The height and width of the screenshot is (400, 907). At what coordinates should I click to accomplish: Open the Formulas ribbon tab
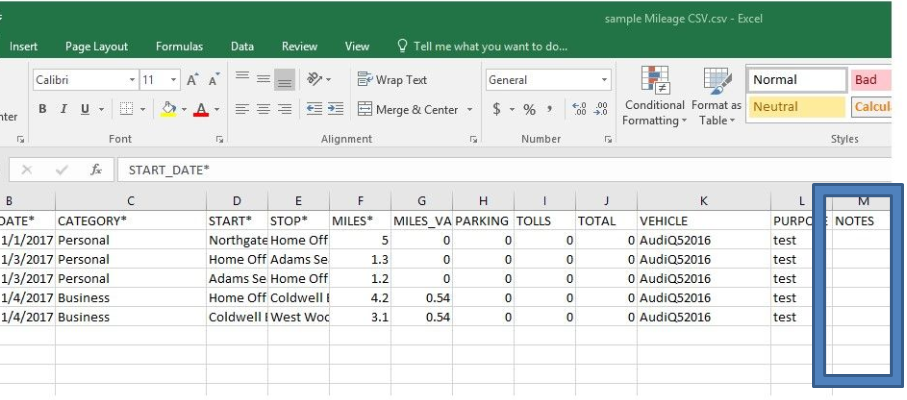tap(178, 46)
